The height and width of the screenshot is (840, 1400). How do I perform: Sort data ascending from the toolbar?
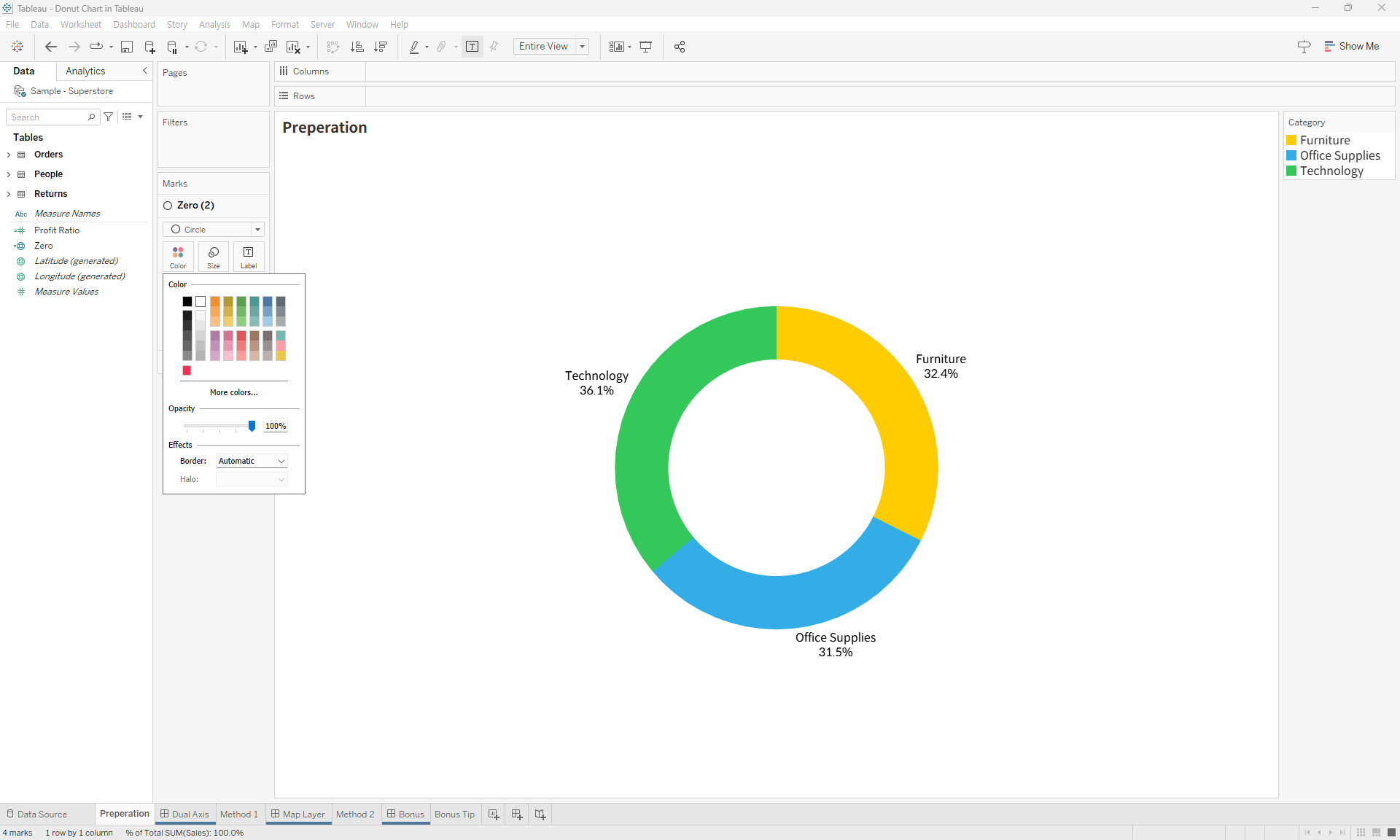point(357,47)
